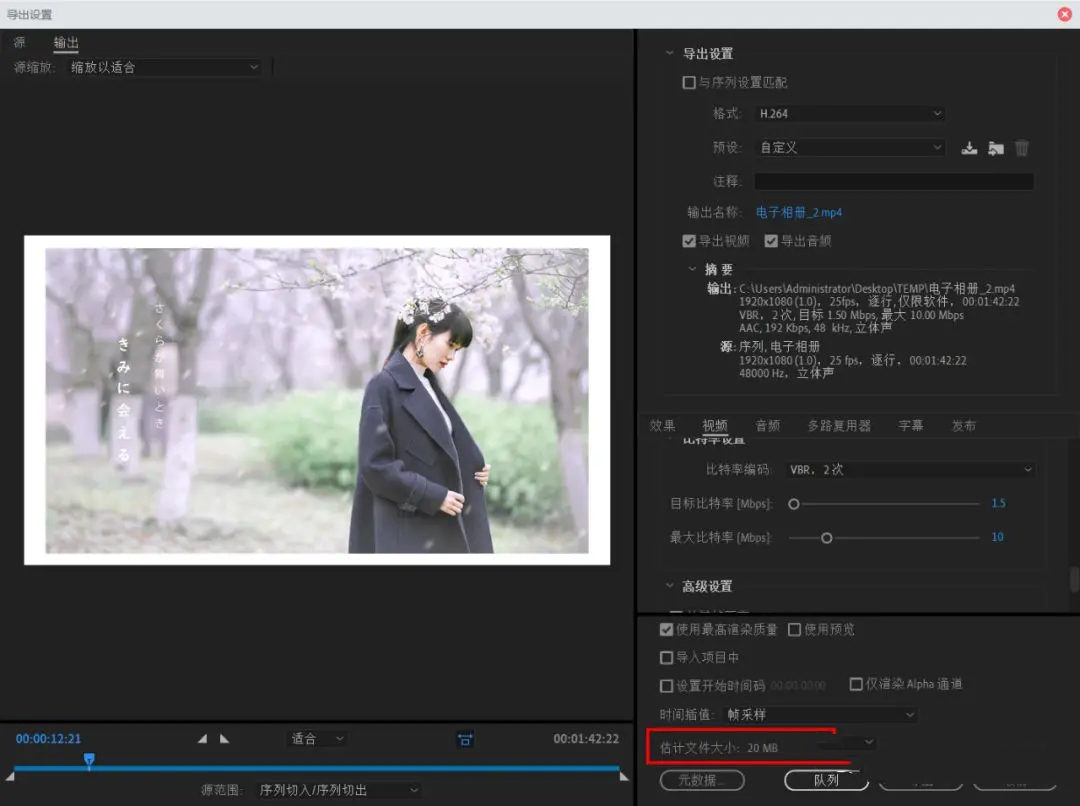Collapse the 摘要 summary section

pos(692,269)
